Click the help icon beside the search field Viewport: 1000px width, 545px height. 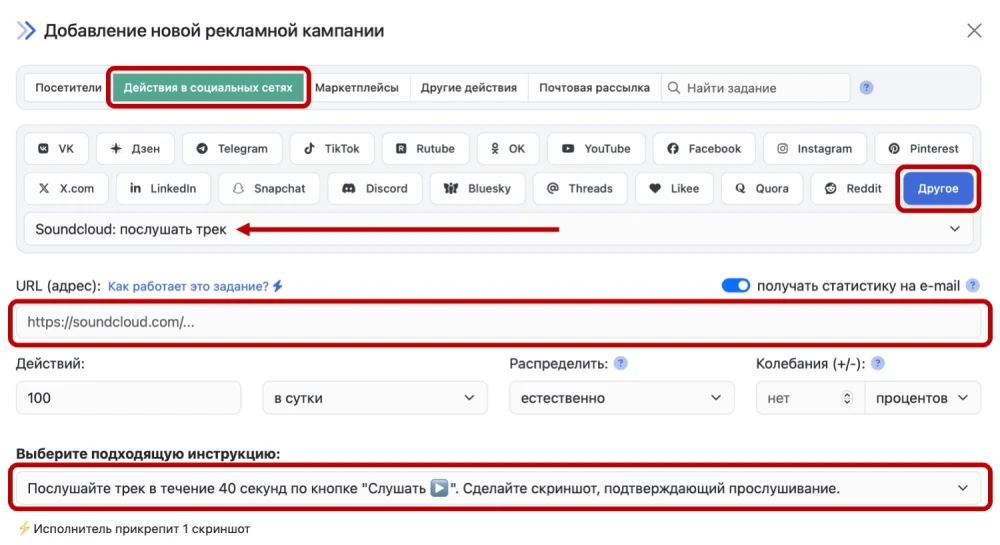pyautogui.click(x=866, y=88)
